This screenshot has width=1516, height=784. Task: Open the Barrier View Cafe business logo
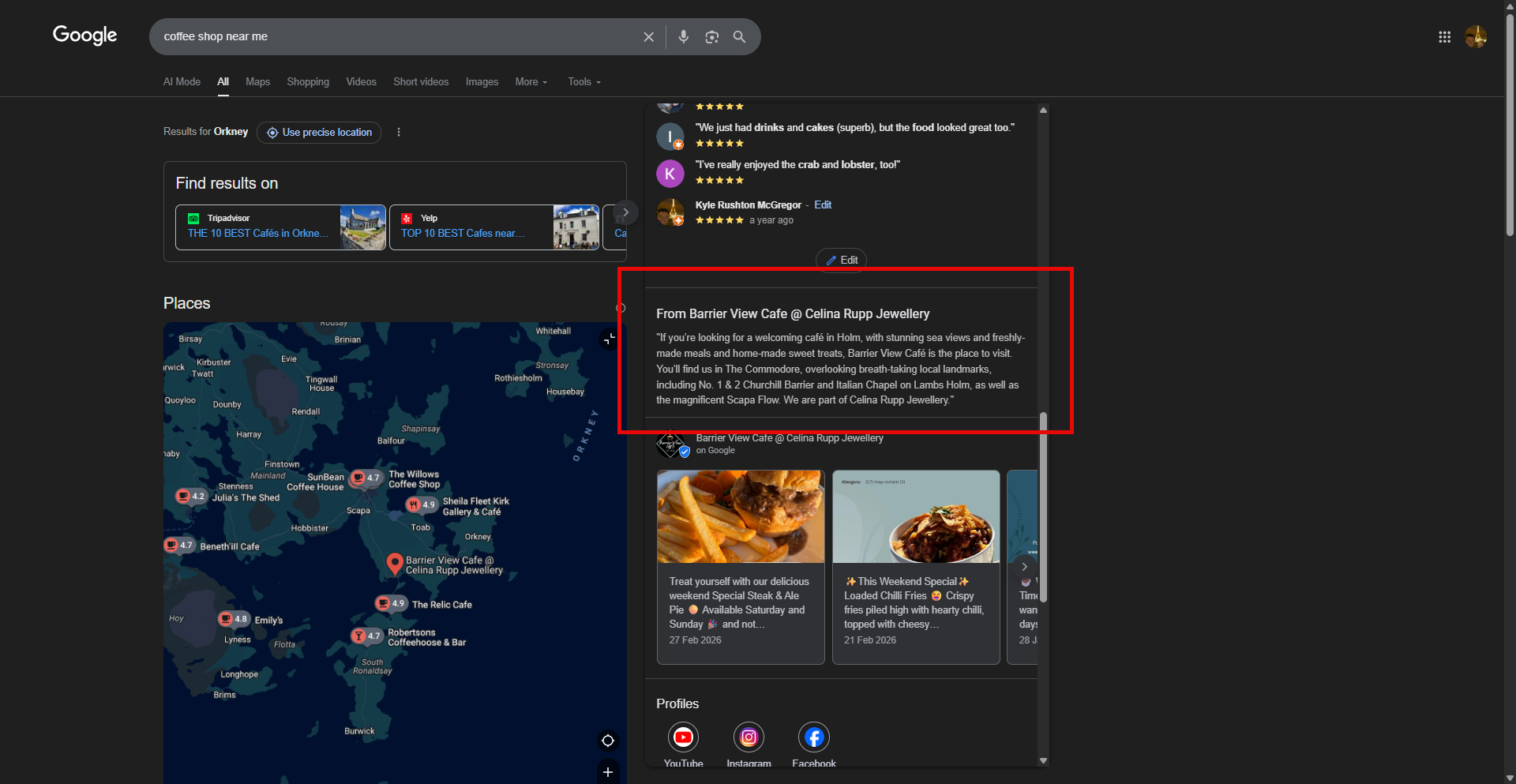coord(671,445)
